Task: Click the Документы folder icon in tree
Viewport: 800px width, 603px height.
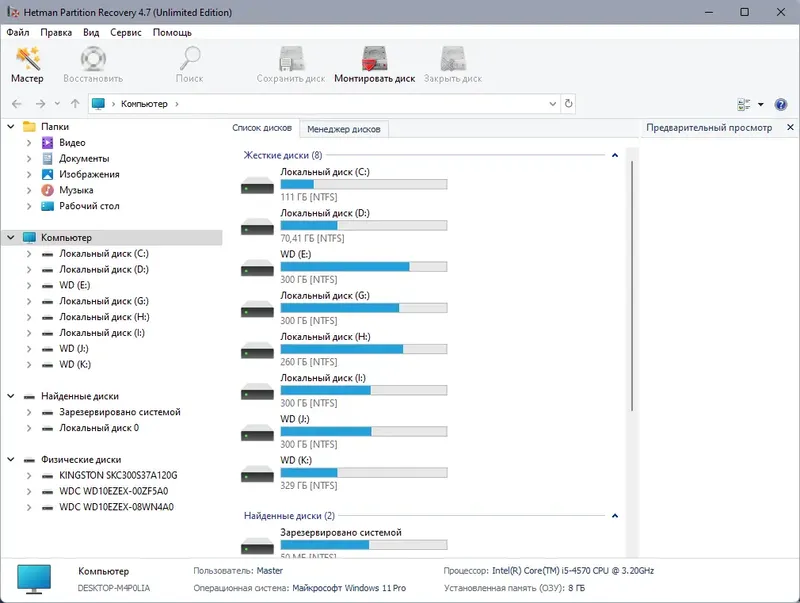Action: click(47, 159)
